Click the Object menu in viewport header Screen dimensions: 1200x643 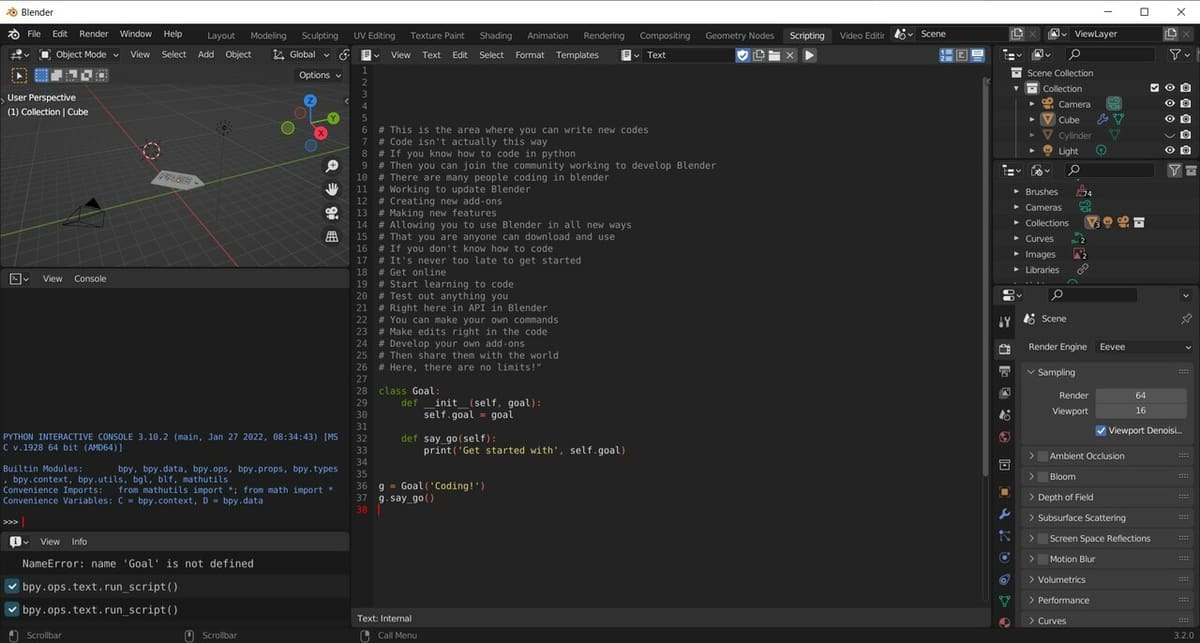pyautogui.click(x=238, y=55)
